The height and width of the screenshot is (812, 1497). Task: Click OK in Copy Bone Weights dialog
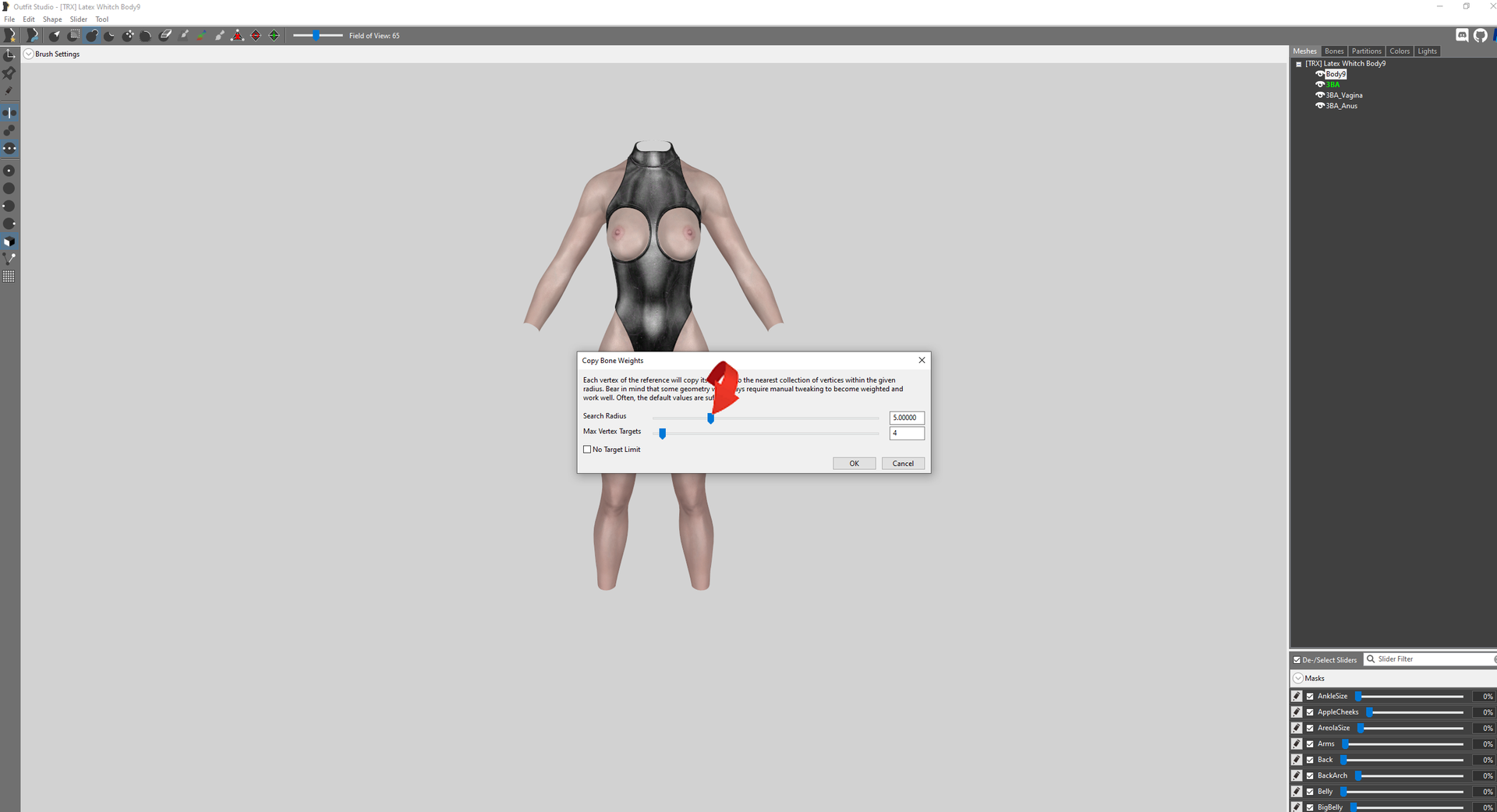tap(855, 464)
